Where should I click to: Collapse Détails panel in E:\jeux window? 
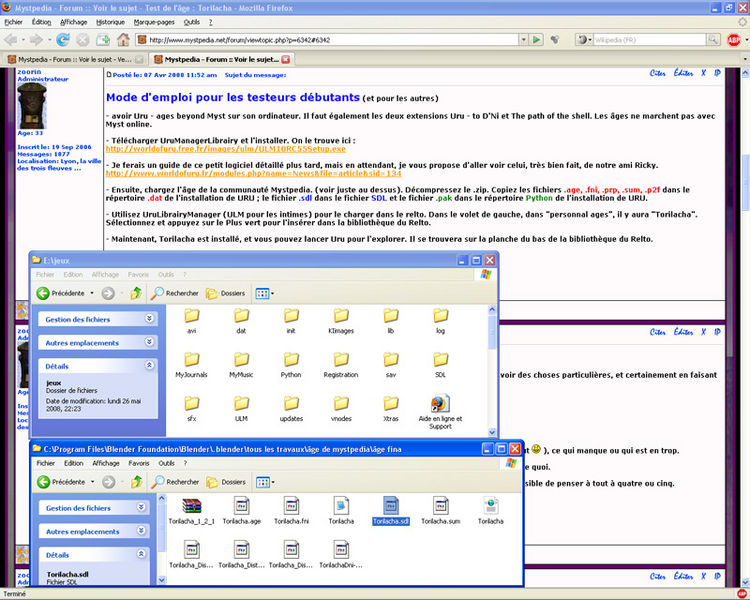(149, 365)
